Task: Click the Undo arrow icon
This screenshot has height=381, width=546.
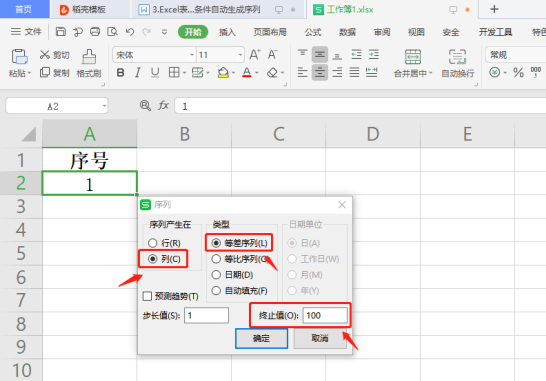Action: (130, 32)
